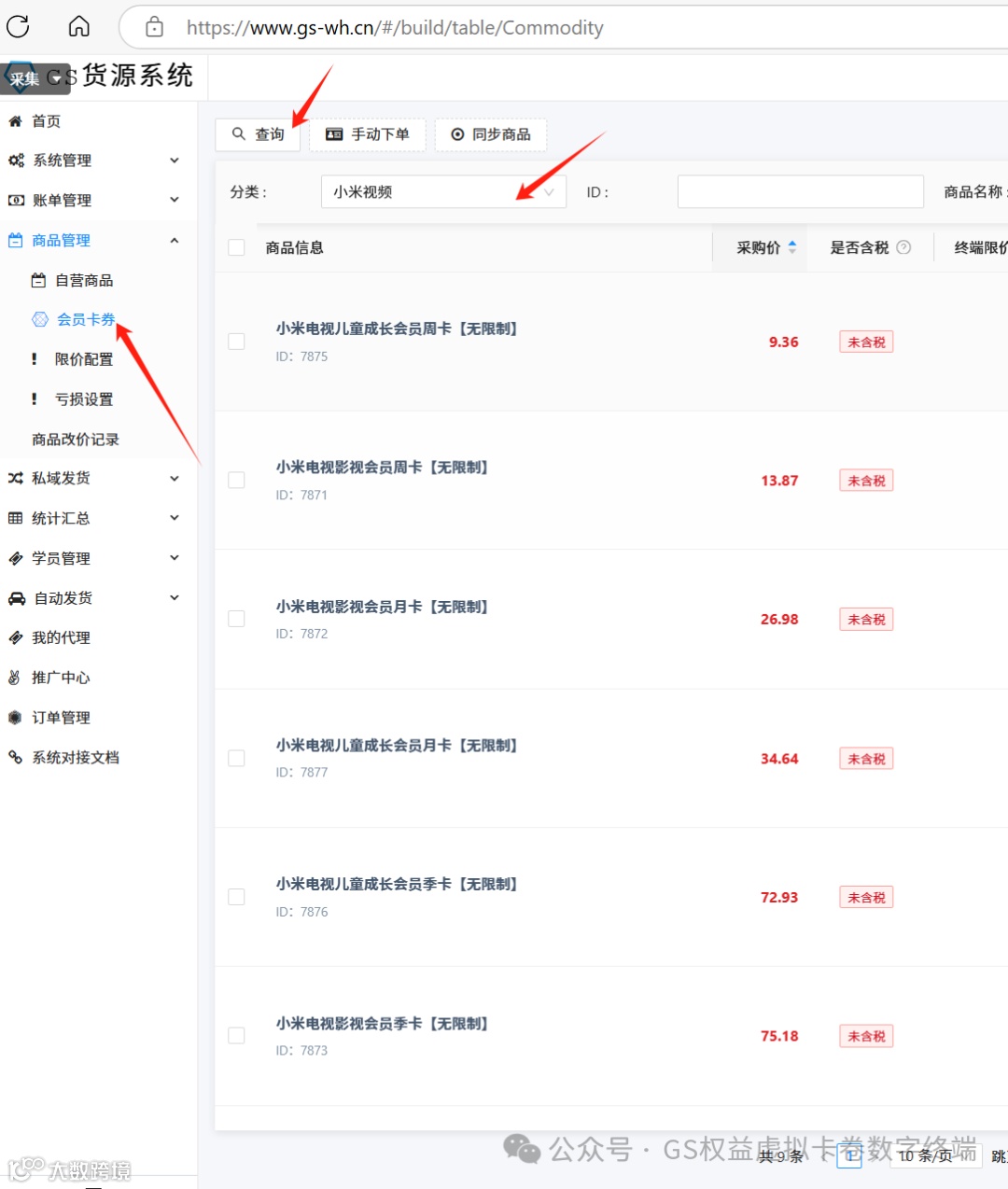Expand the 私域发货 chevron
Screen dimensions: 1008x1189
click(x=175, y=479)
